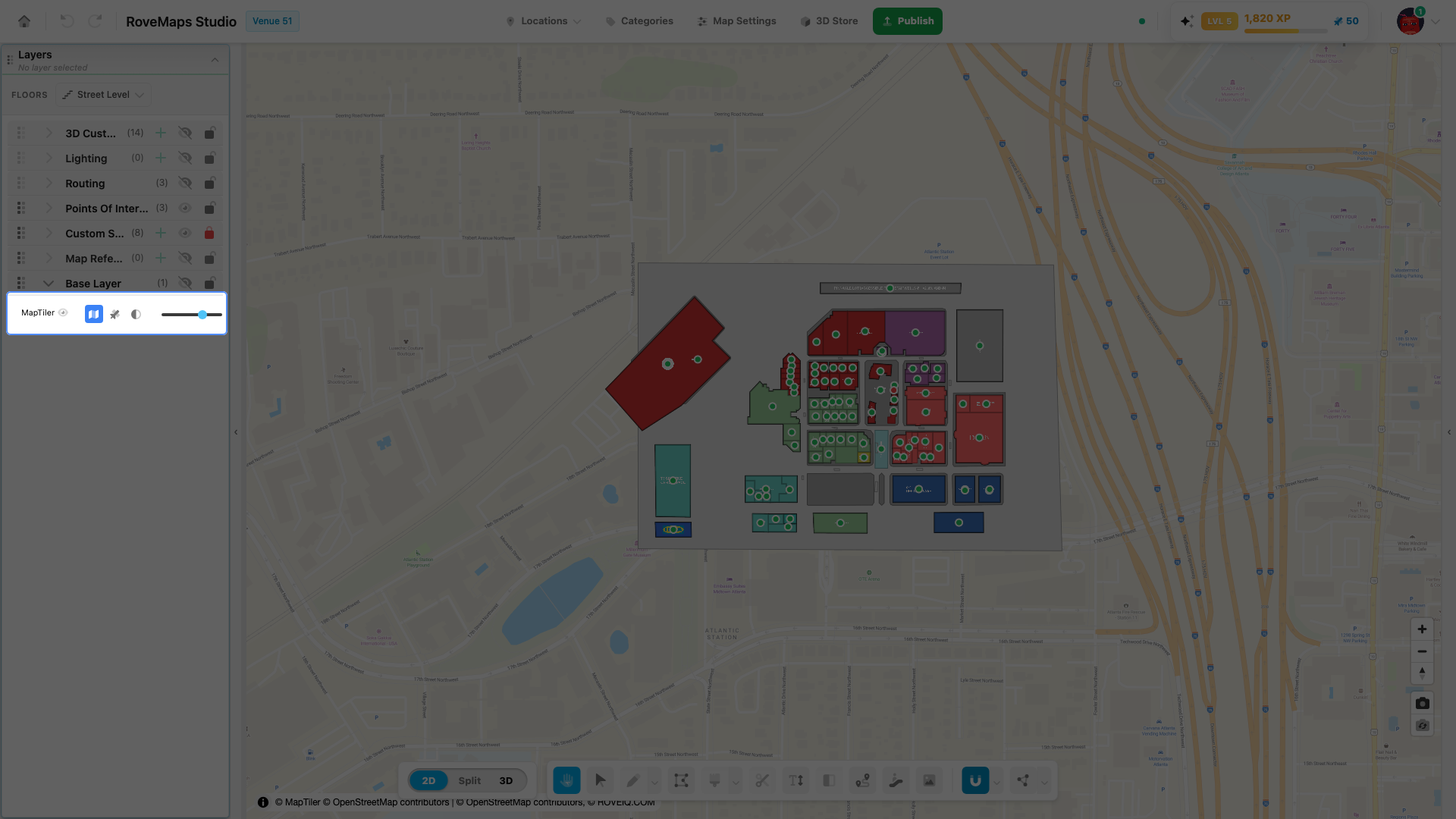1456x819 pixels.
Task: Reset the map compass north
Action: pyautogui.click(x=1422, y=673)
